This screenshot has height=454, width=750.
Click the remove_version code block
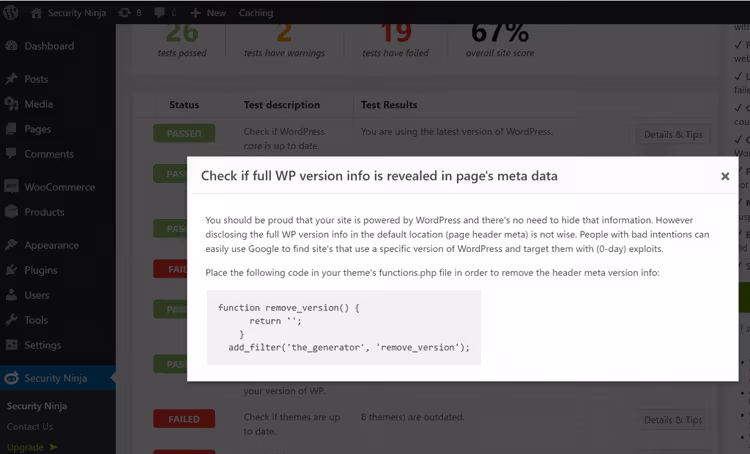pyautogui.click(x=344, y=327)
